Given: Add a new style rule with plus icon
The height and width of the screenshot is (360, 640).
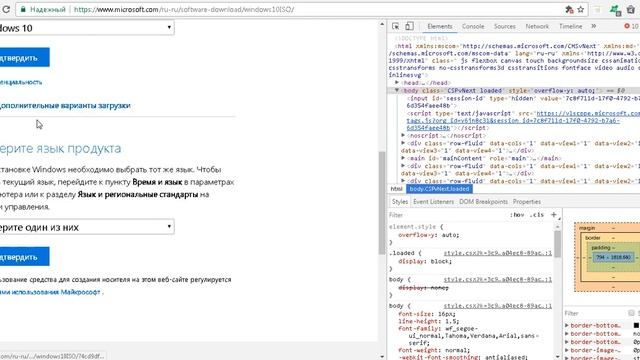Looking at the screenshot, I should click(x=553, y=215).
